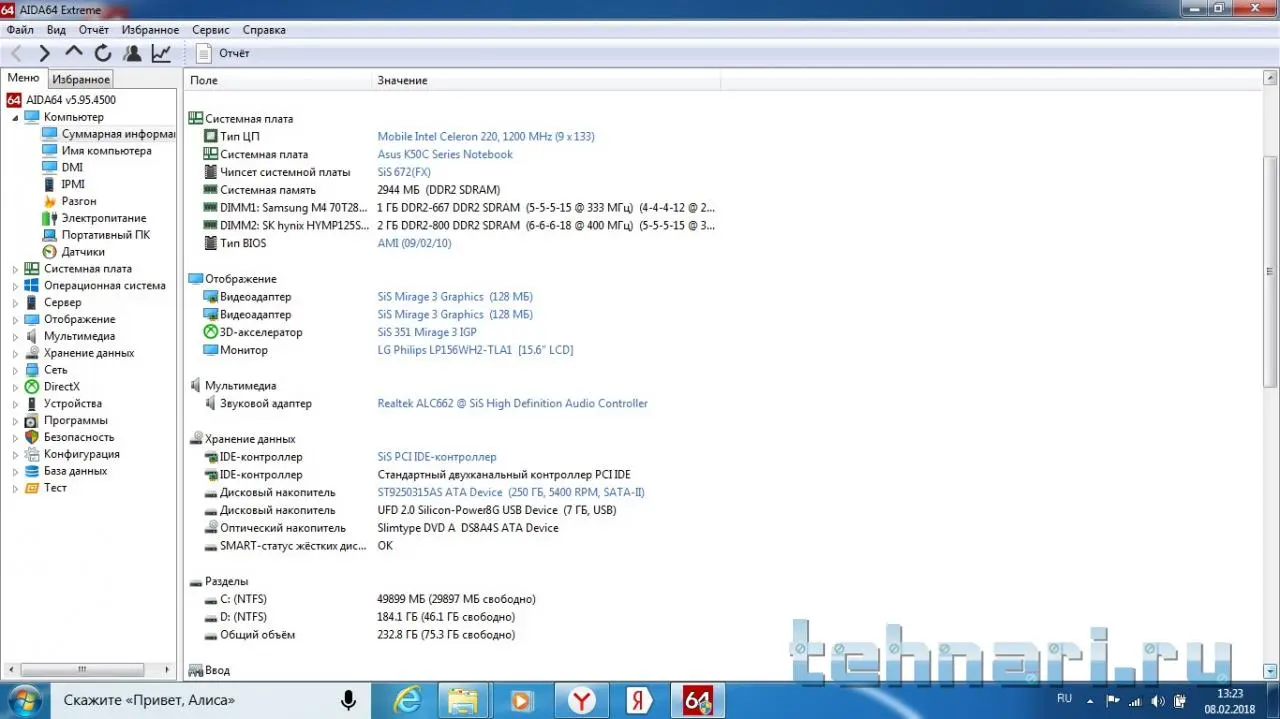This screenshot has height=719, width=1280.
Task: Refresh the page with Refresh icon
Action: [103, 53]
